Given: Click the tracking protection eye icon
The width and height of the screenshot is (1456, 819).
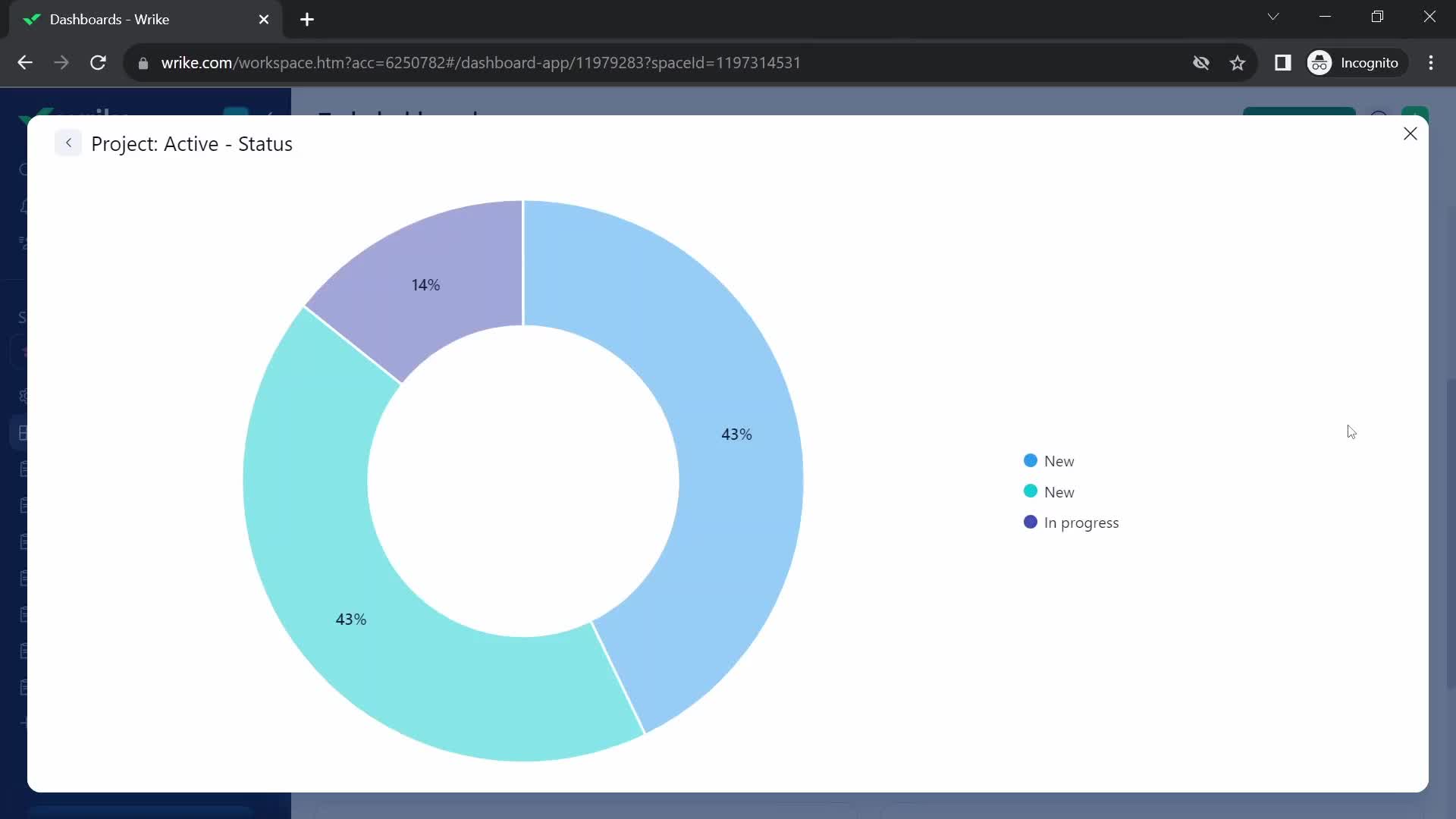Looking at the screenshot, I should pyautogui.click(x=1201, y=63).
